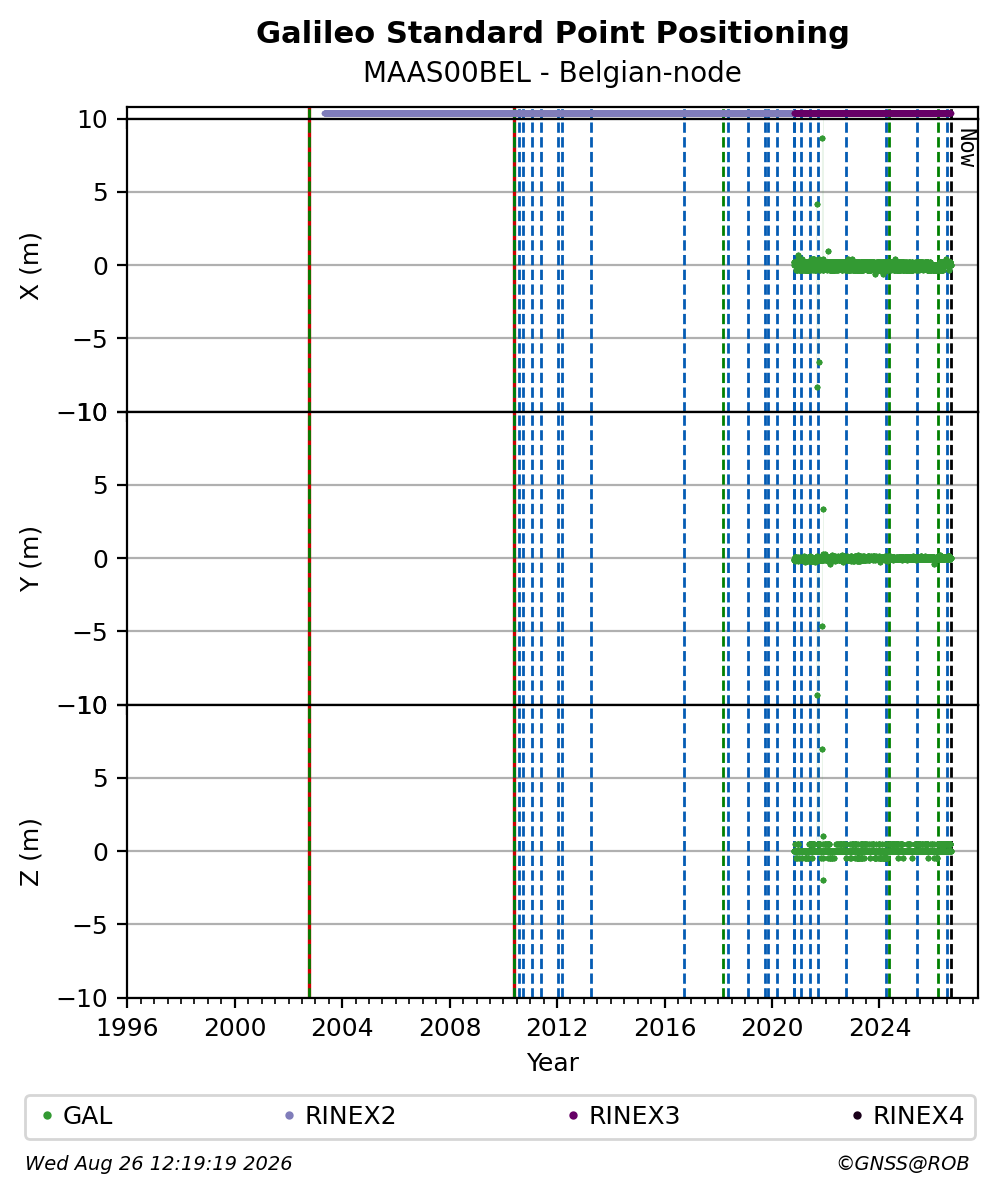The height and width of the screenshot is (1194, 997).
Task: Click the RINEX2 legend entry
Action: click(340, 1116)
